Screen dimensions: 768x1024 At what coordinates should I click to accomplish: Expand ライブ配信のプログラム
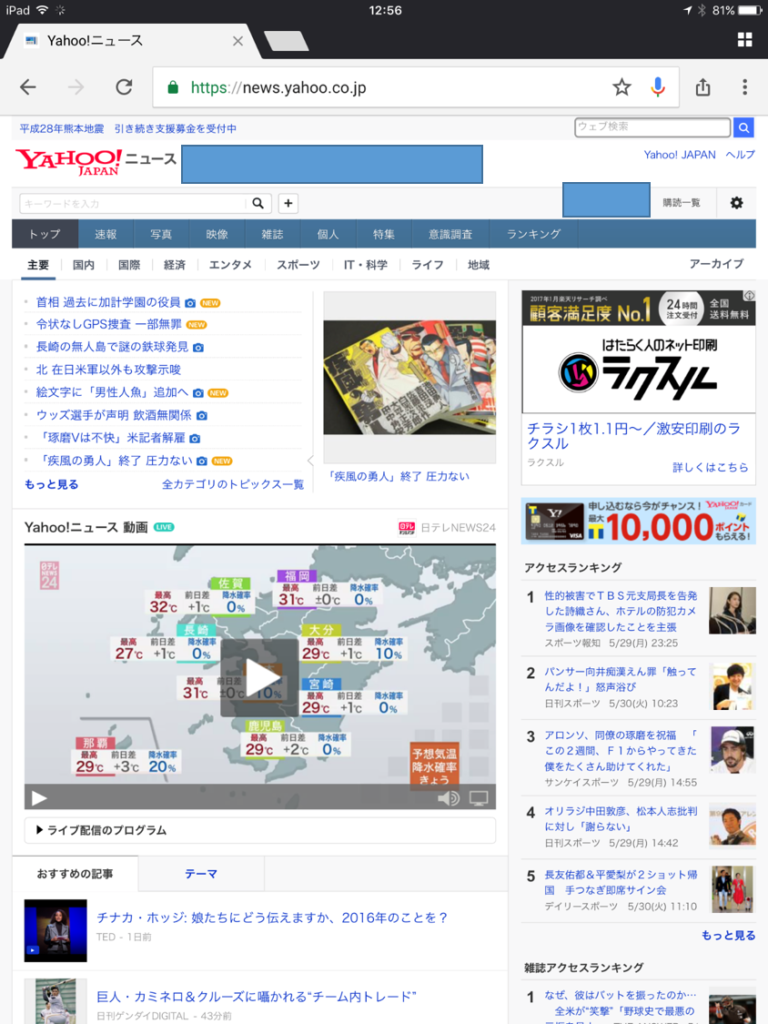click(x=260, y=830)
